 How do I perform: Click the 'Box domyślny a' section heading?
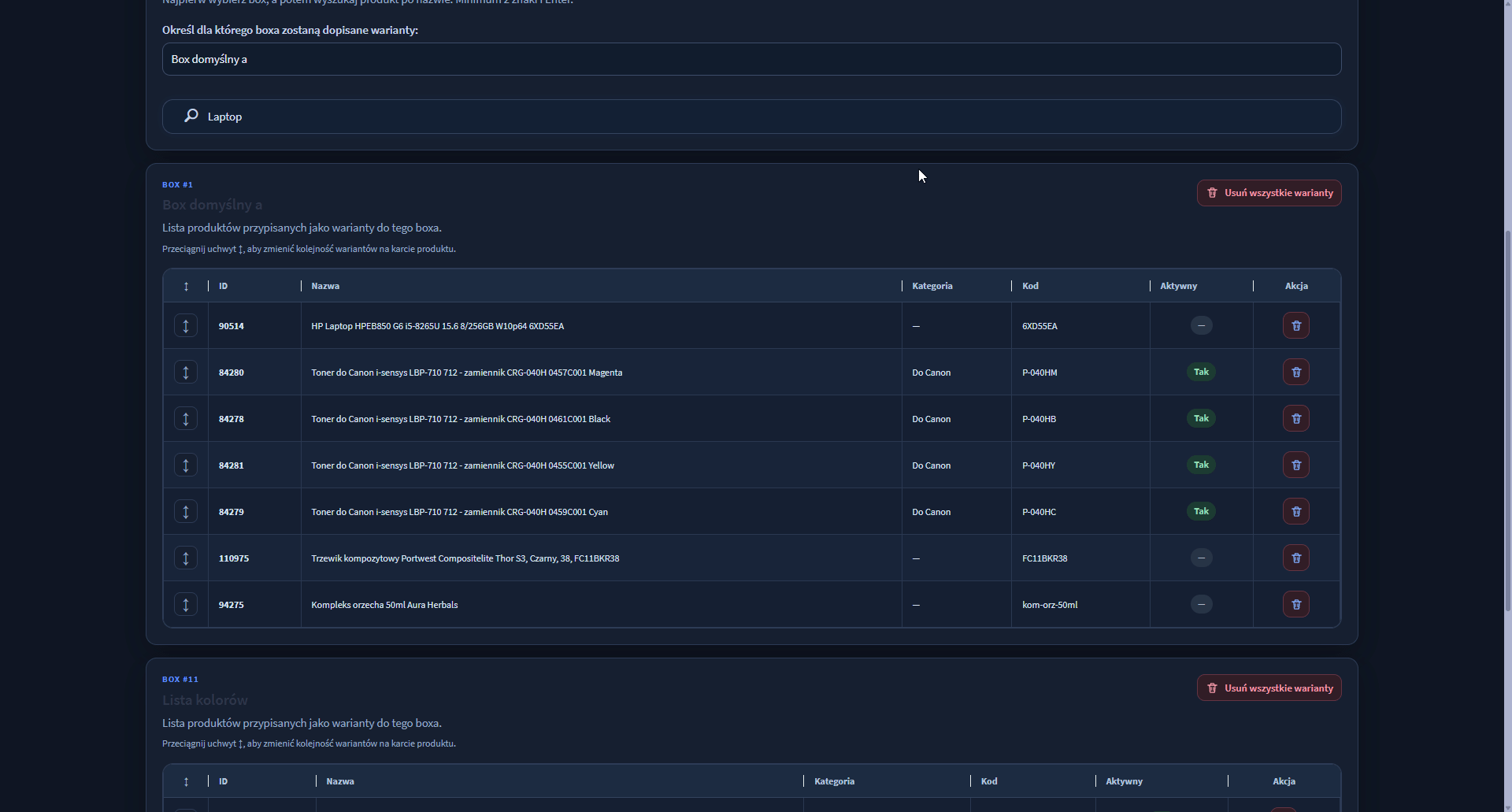213,205
